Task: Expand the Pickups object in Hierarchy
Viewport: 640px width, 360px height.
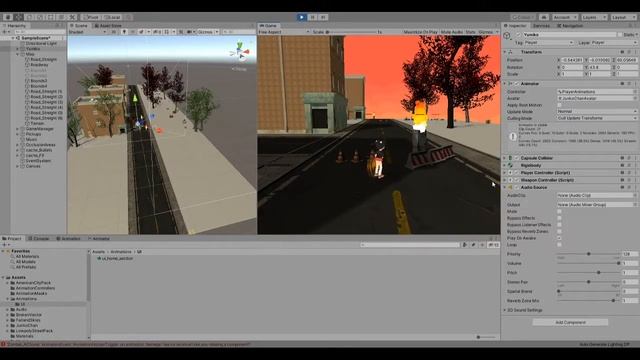Action: [18, 134]
